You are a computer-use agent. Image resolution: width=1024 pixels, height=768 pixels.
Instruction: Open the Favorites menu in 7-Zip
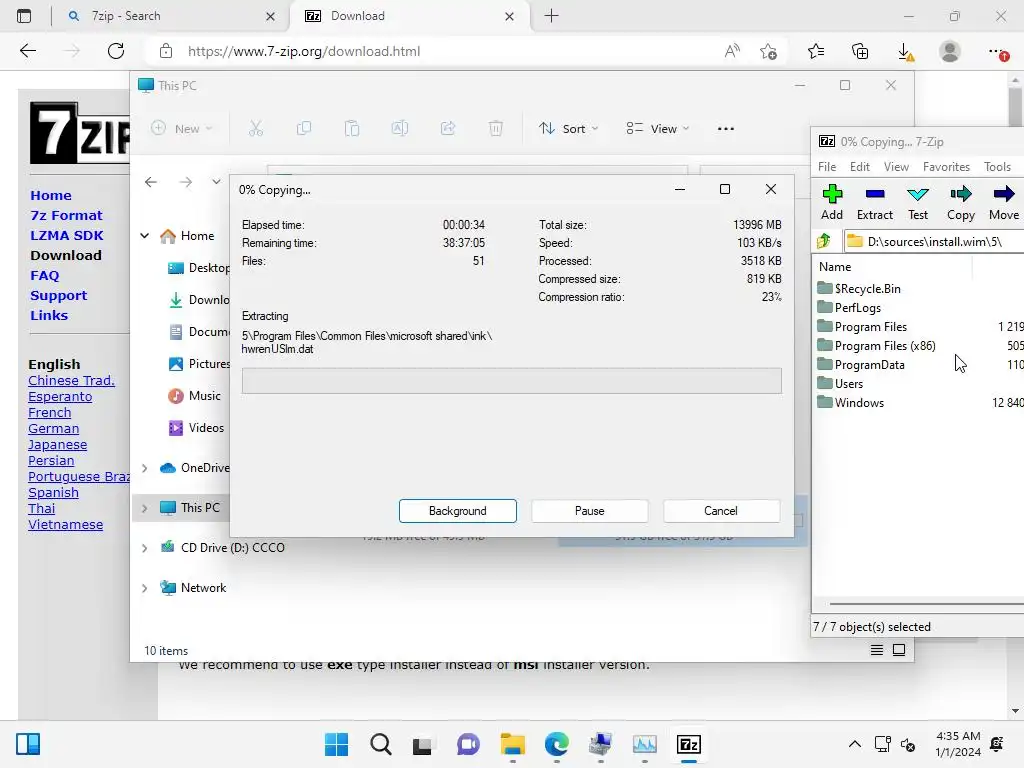pyautogui.click(x=946, y=167)
